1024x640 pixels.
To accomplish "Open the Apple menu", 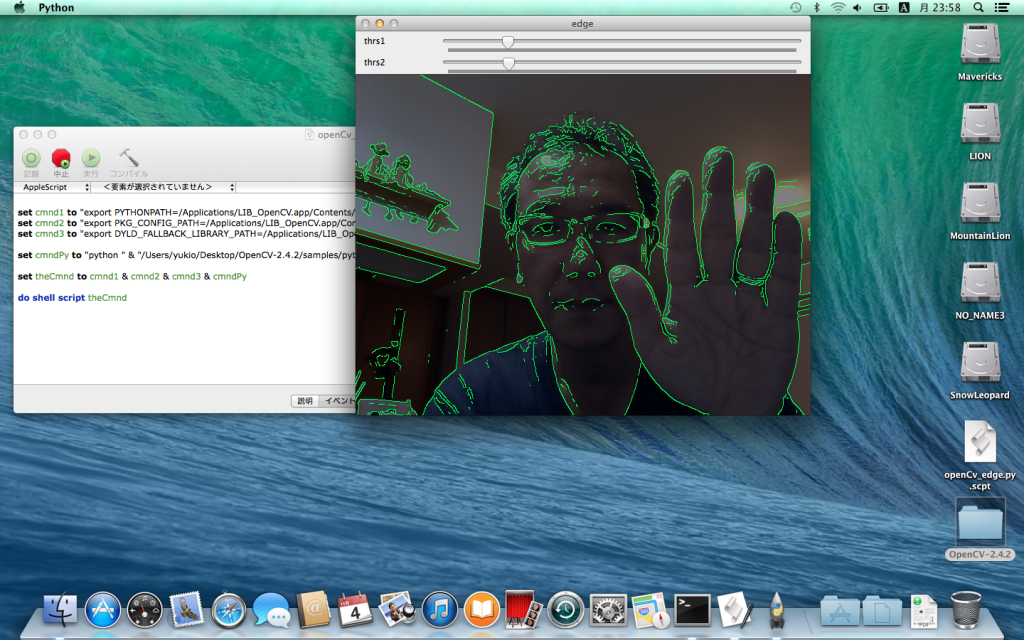I will click(20, 8).
